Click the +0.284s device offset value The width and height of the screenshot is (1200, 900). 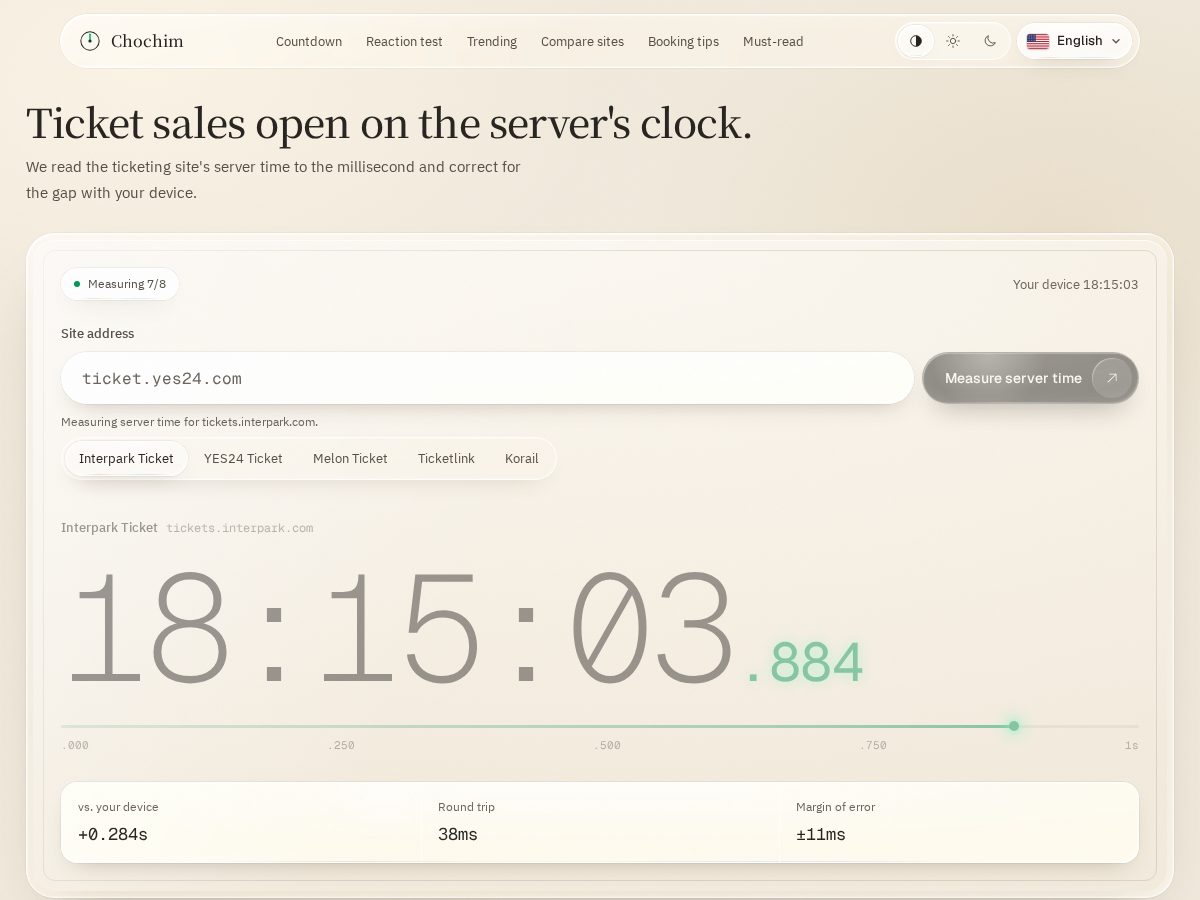(x=113, y=834)
